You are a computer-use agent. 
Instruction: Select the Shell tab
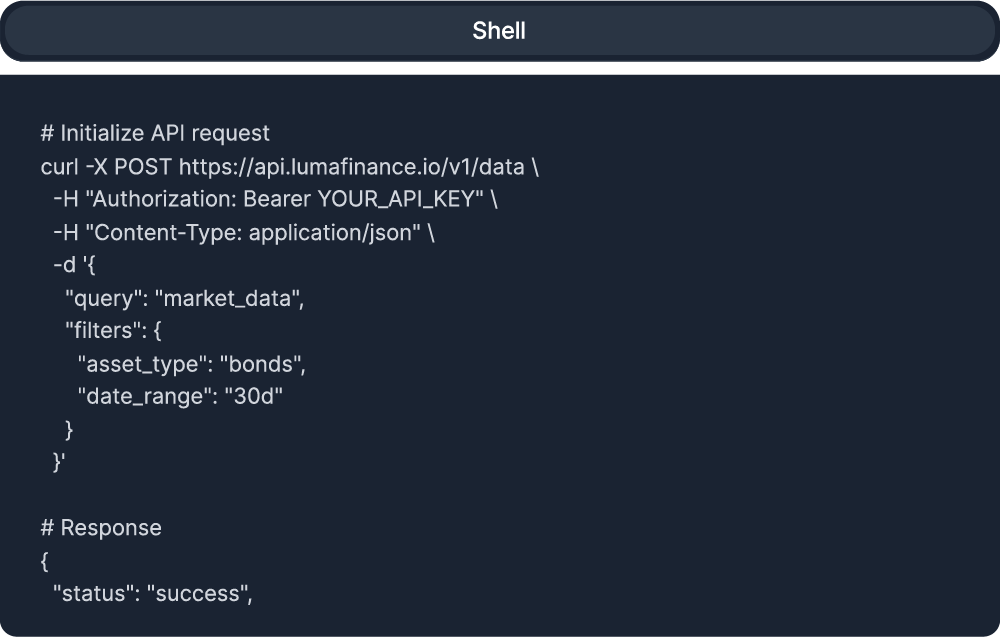tap(499, 31)
